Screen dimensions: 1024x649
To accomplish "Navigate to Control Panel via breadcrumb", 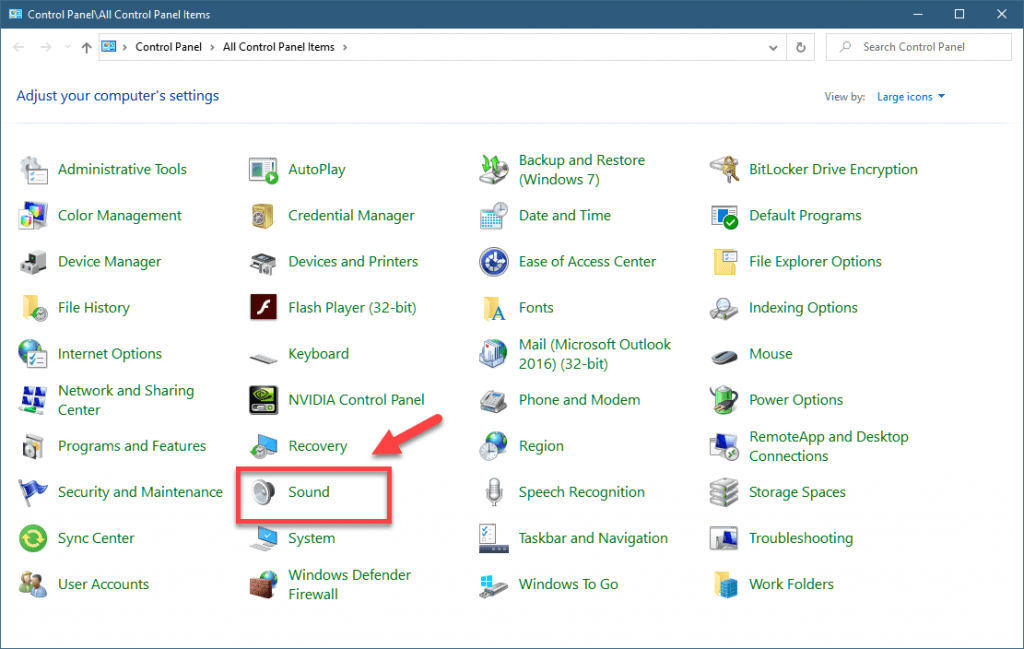I will pos(168,46).
